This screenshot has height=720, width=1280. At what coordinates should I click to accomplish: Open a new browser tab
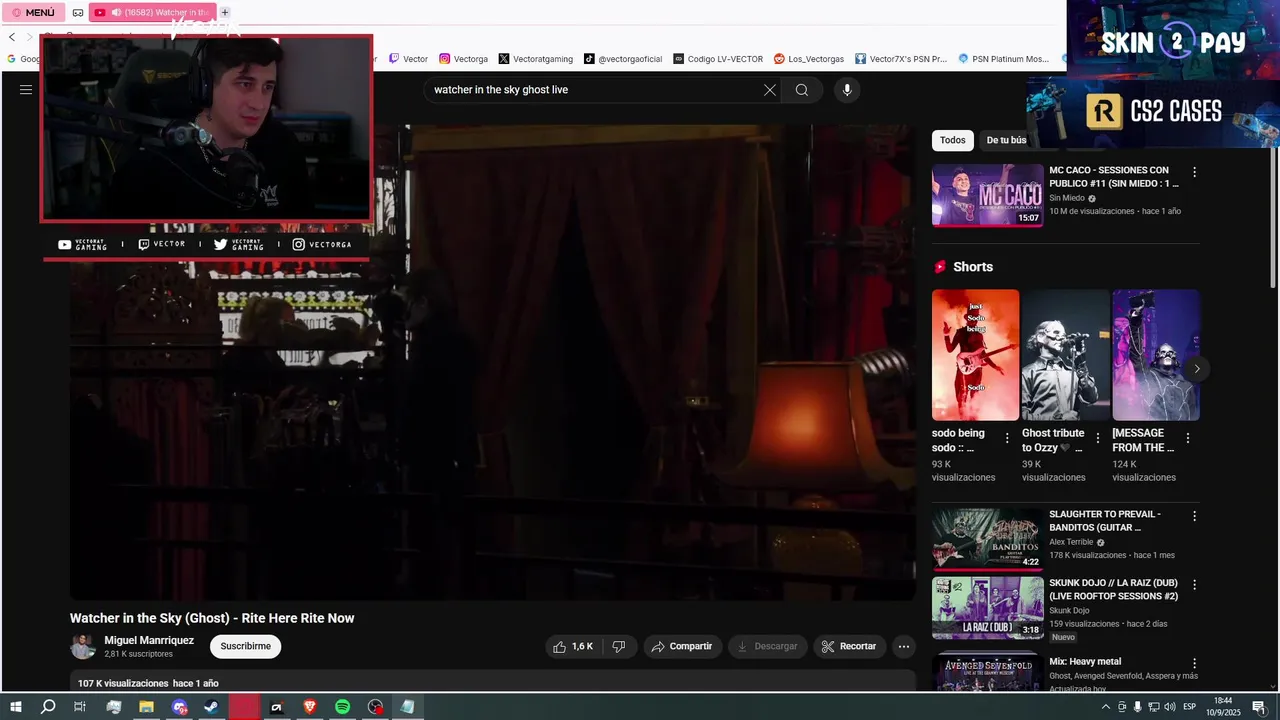click(x=225, y=12)
